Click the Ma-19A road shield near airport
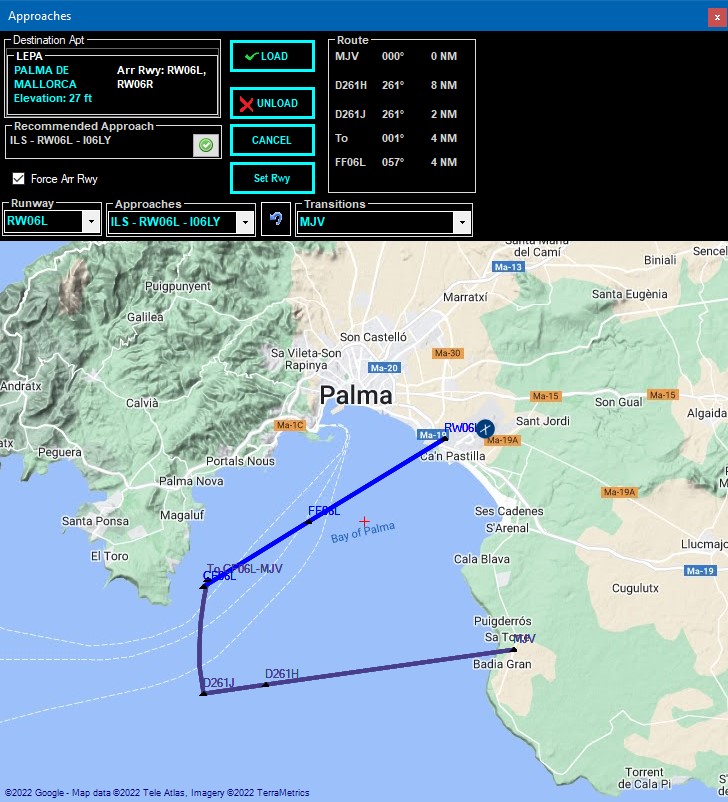The width and height of the screenshot is (728, 802). (502, 440)
